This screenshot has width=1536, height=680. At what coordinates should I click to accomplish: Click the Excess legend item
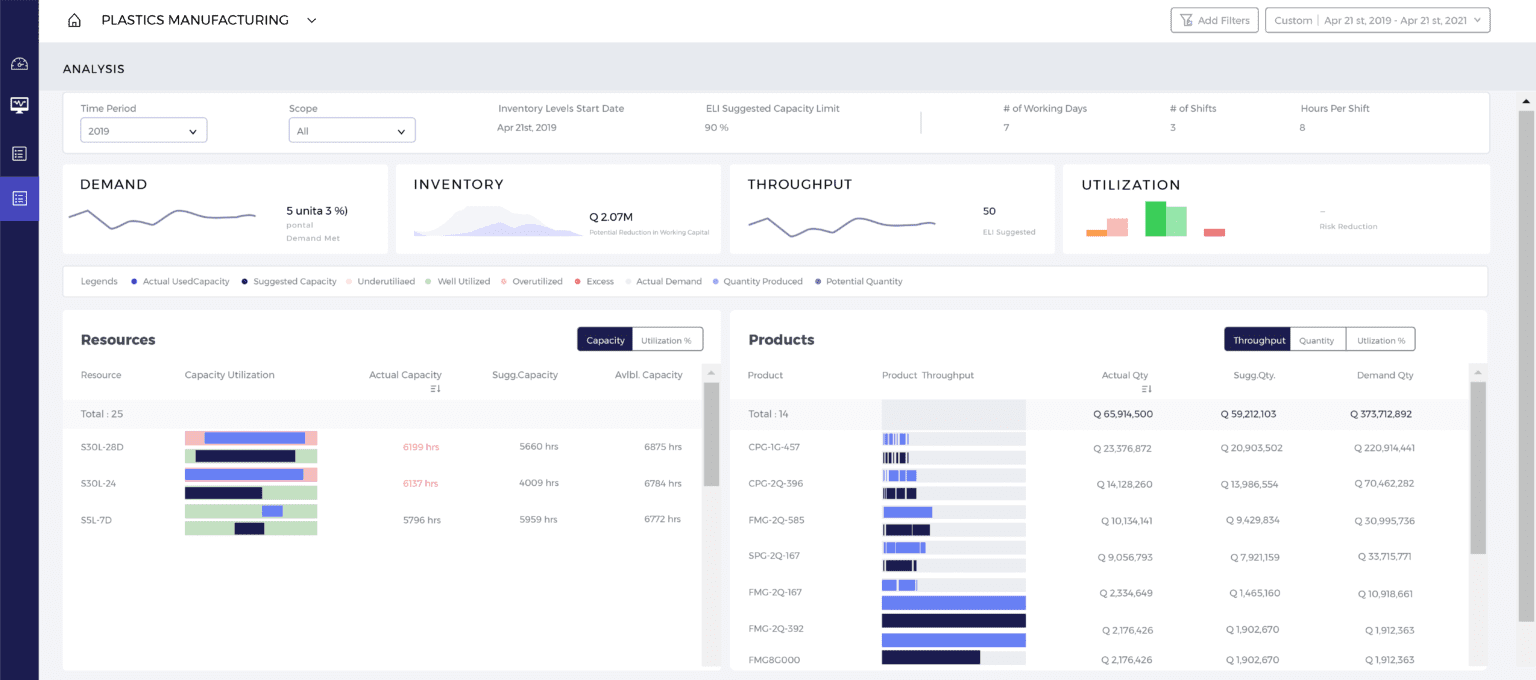(594, 282)
